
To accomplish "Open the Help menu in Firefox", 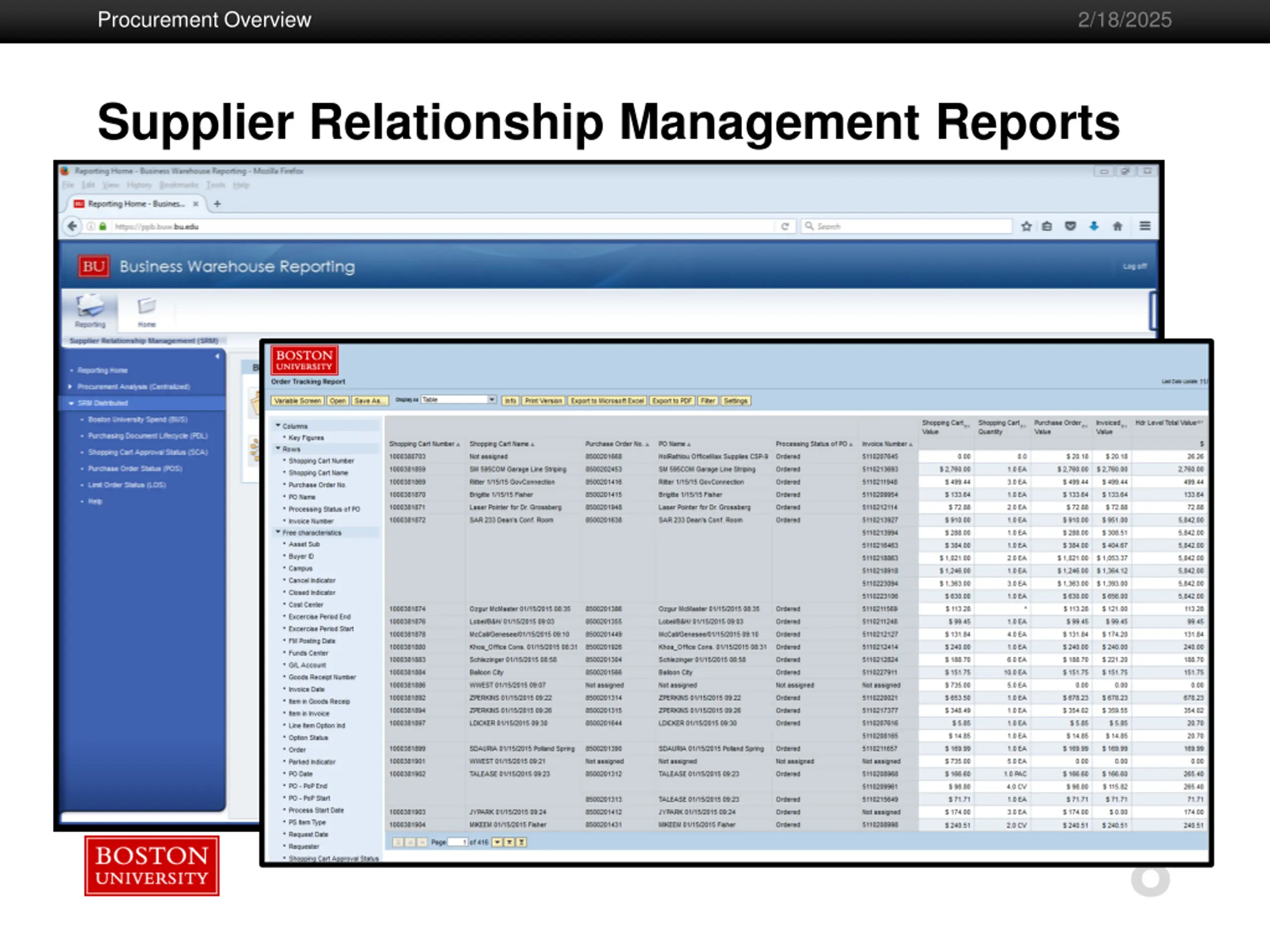I will click(x=241, y=185).
